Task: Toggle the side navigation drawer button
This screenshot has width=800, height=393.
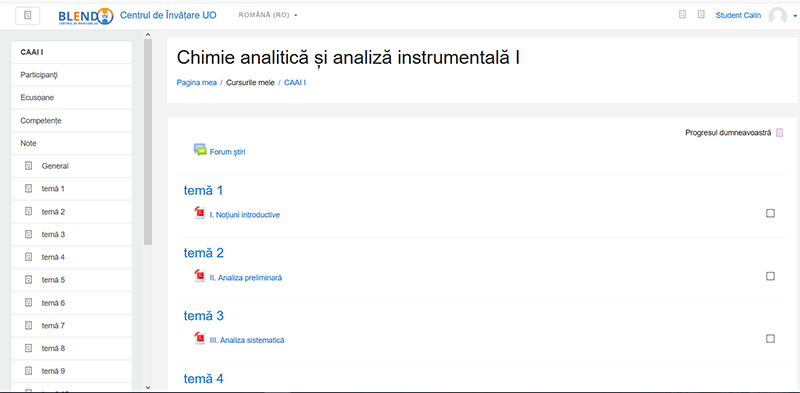Action: tap(28, 15)
